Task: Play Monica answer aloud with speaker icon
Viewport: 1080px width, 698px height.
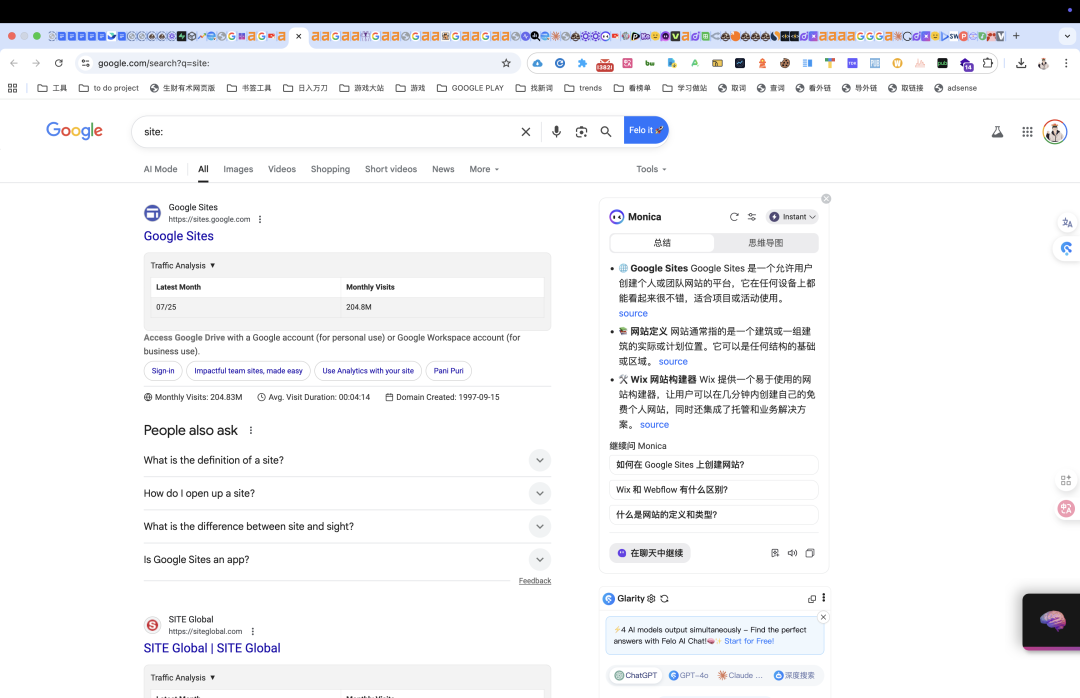Action: 792,553
